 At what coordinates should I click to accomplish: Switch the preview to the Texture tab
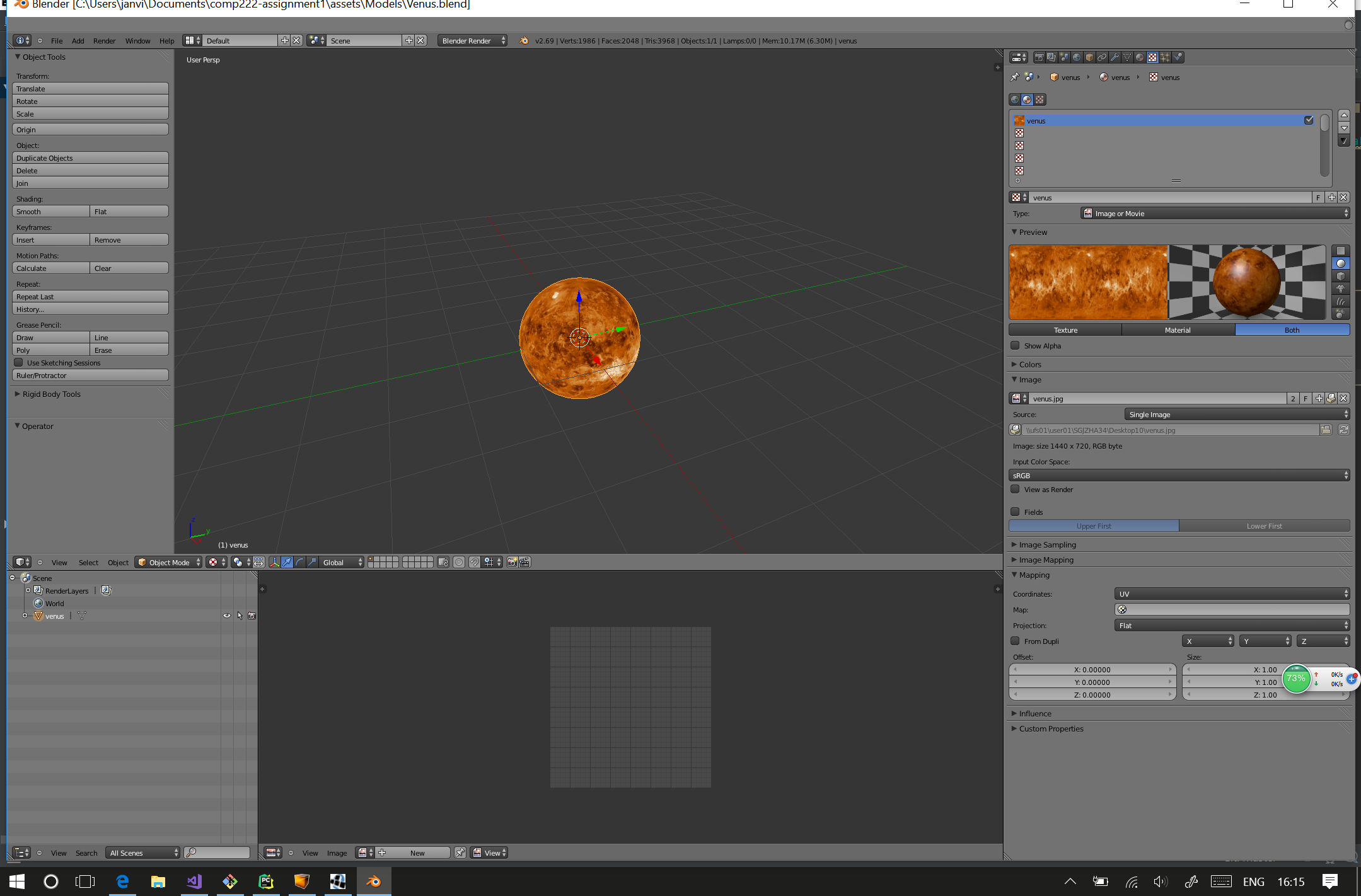[x=1065, y=330]
